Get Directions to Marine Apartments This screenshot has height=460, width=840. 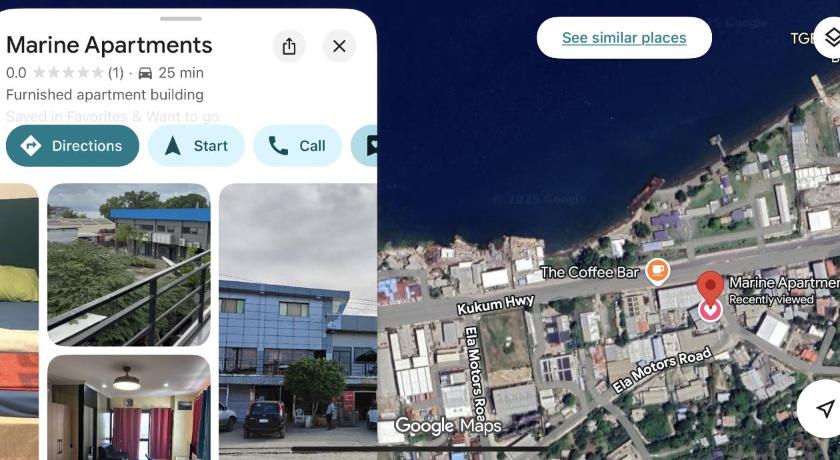click(x=72, y=146)
